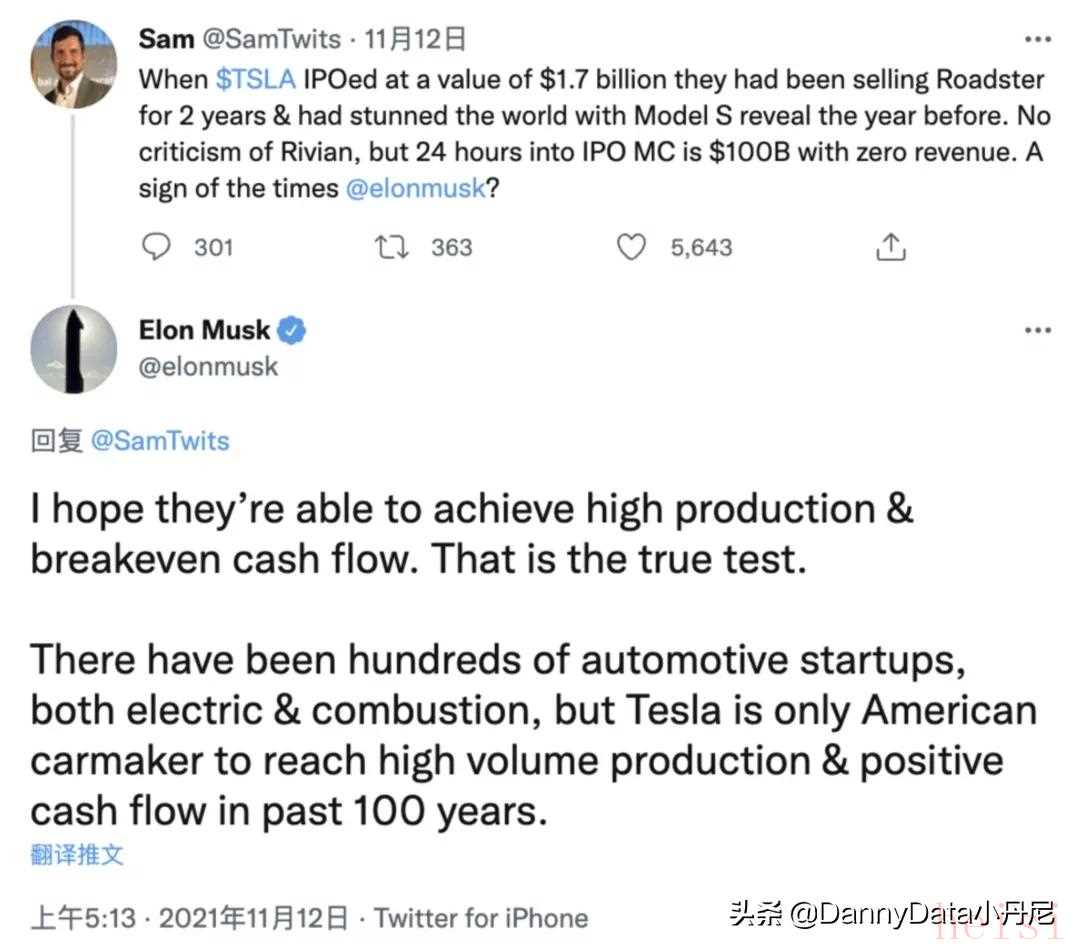Click the retweet arrows icon
The width and height of the screenshot is (1080, 952).
pos(391,246)
